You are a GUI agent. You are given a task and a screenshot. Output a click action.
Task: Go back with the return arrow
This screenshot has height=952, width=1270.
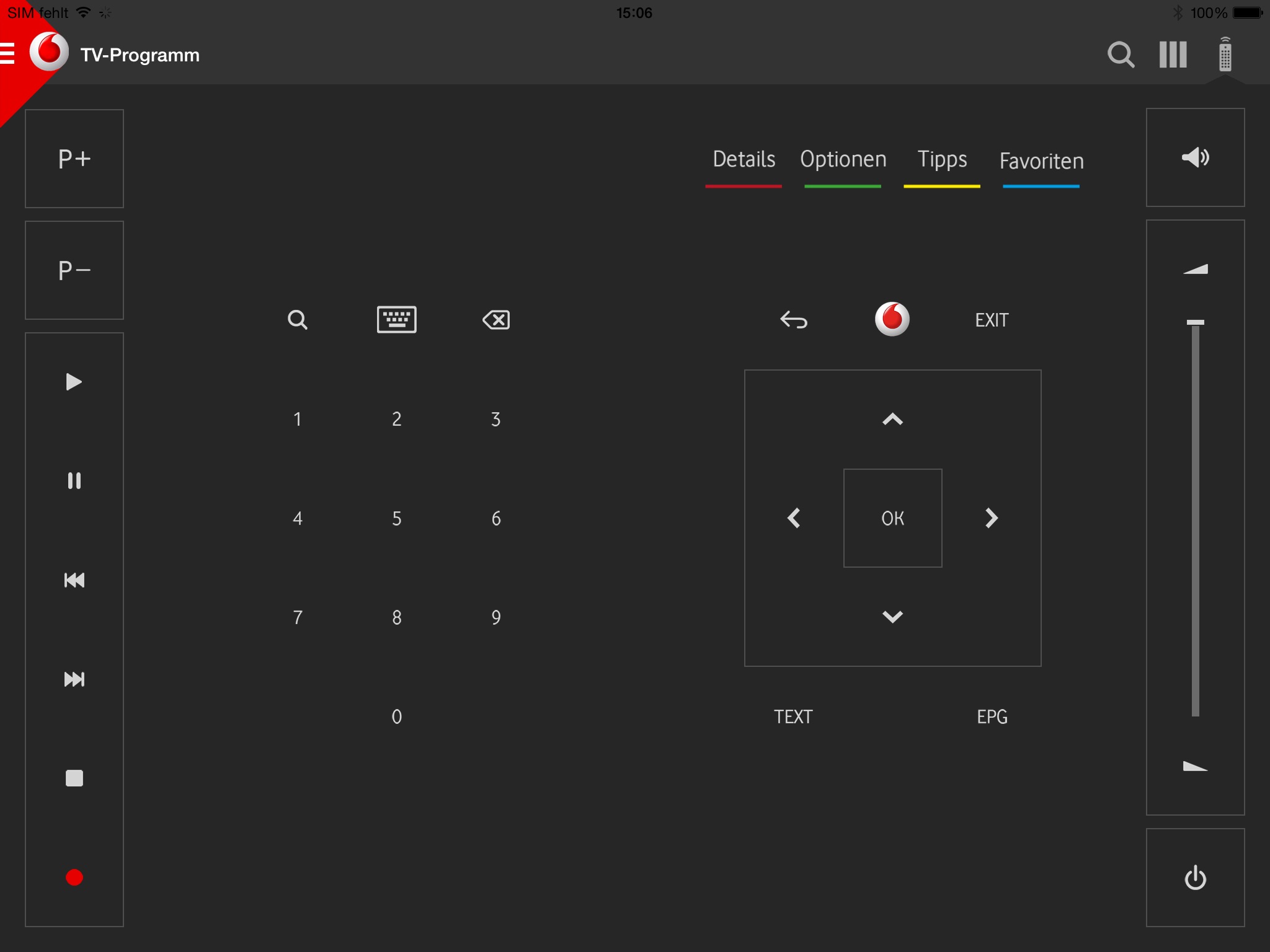pyautogui.click(x=794, y=320)
